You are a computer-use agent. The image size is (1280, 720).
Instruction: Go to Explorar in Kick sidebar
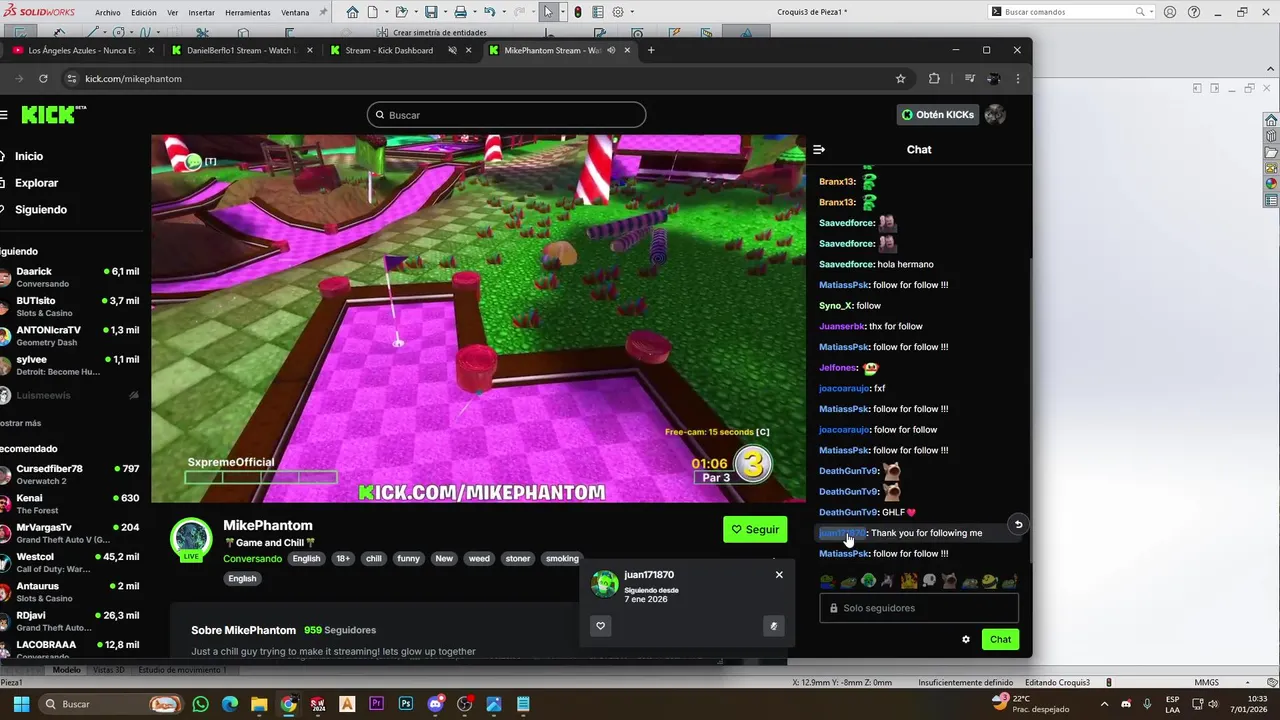click(36, 183)
